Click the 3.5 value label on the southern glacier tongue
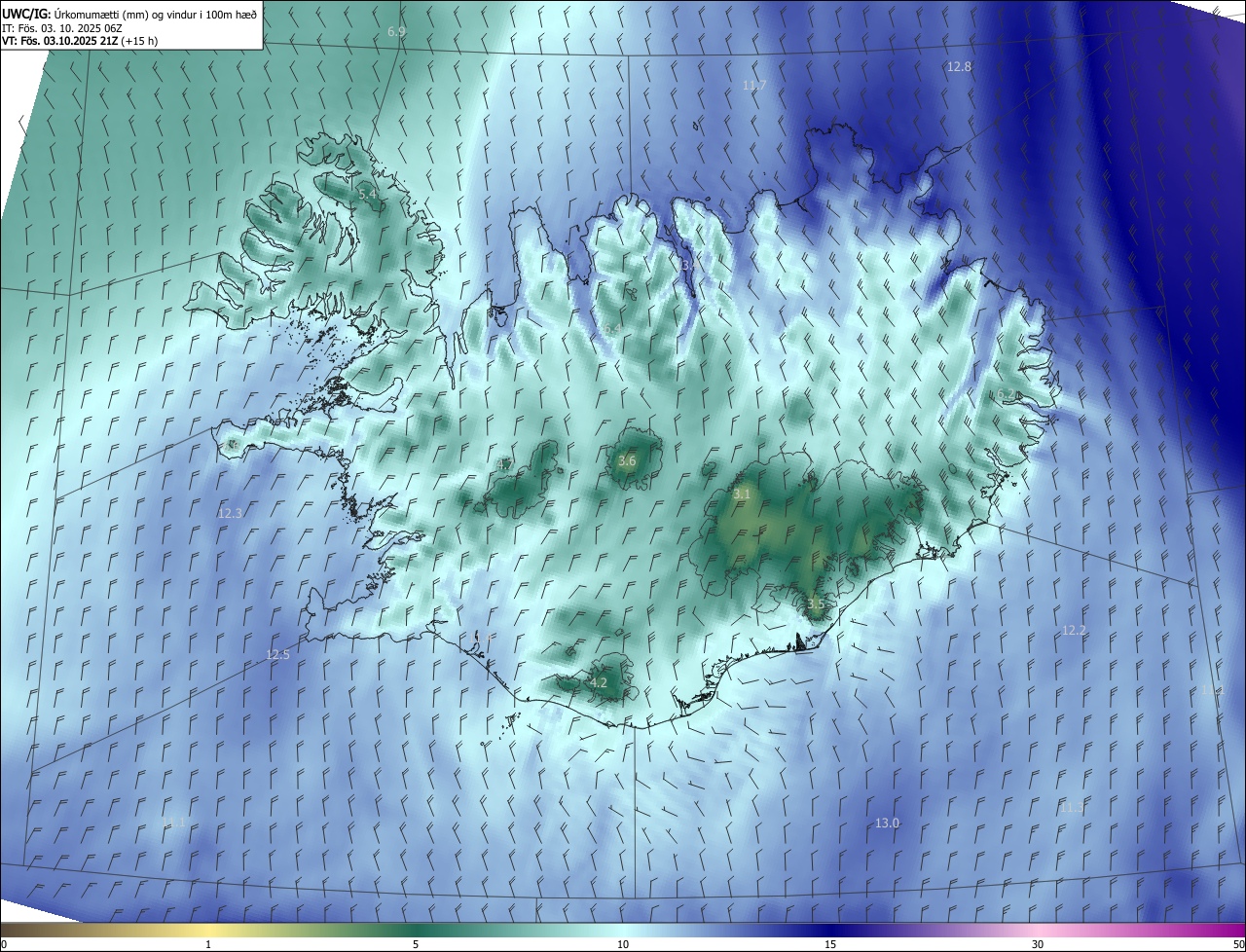 pyautogui.click(x=816, y=604)
